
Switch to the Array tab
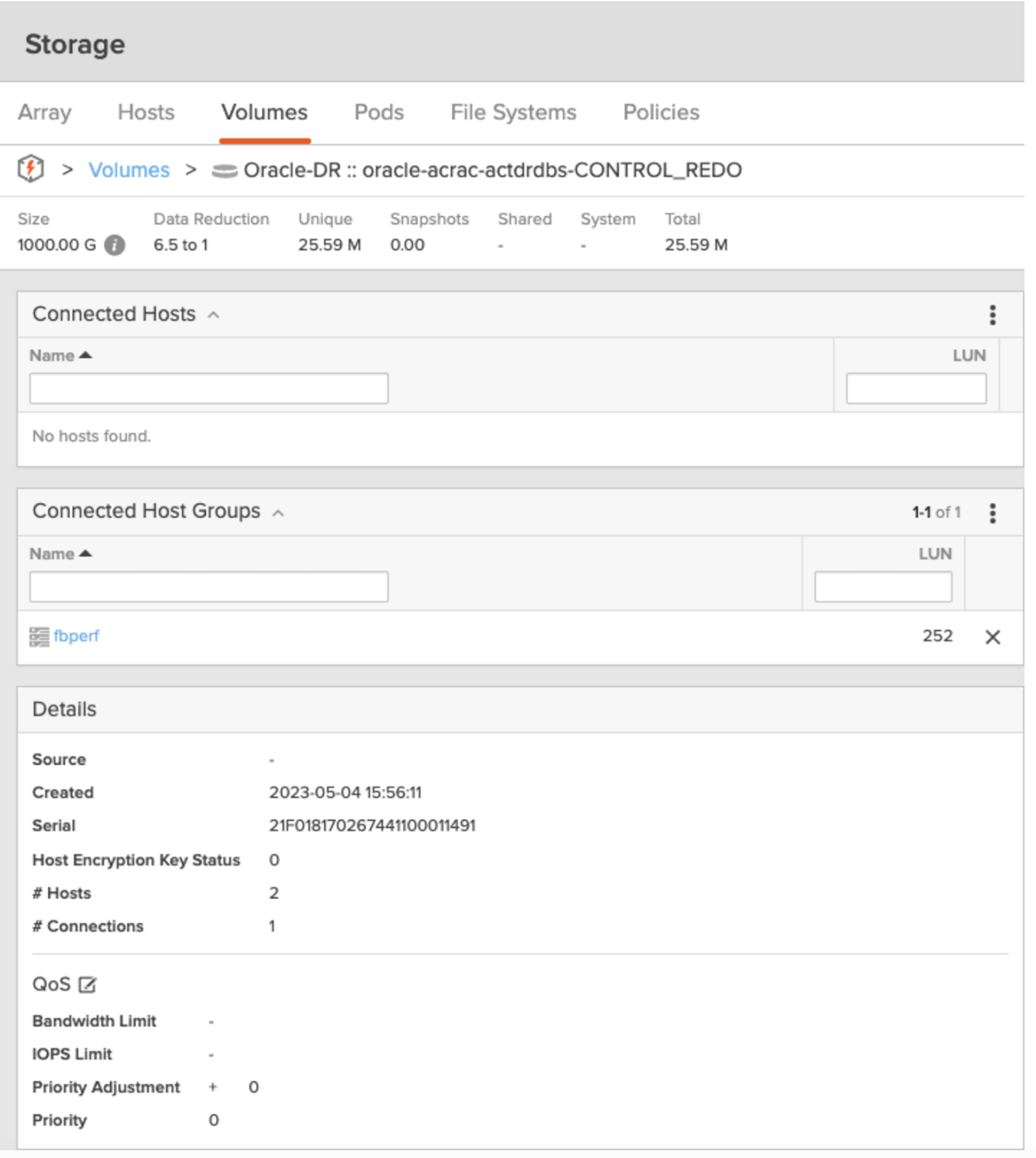click(x=45, y=112)
